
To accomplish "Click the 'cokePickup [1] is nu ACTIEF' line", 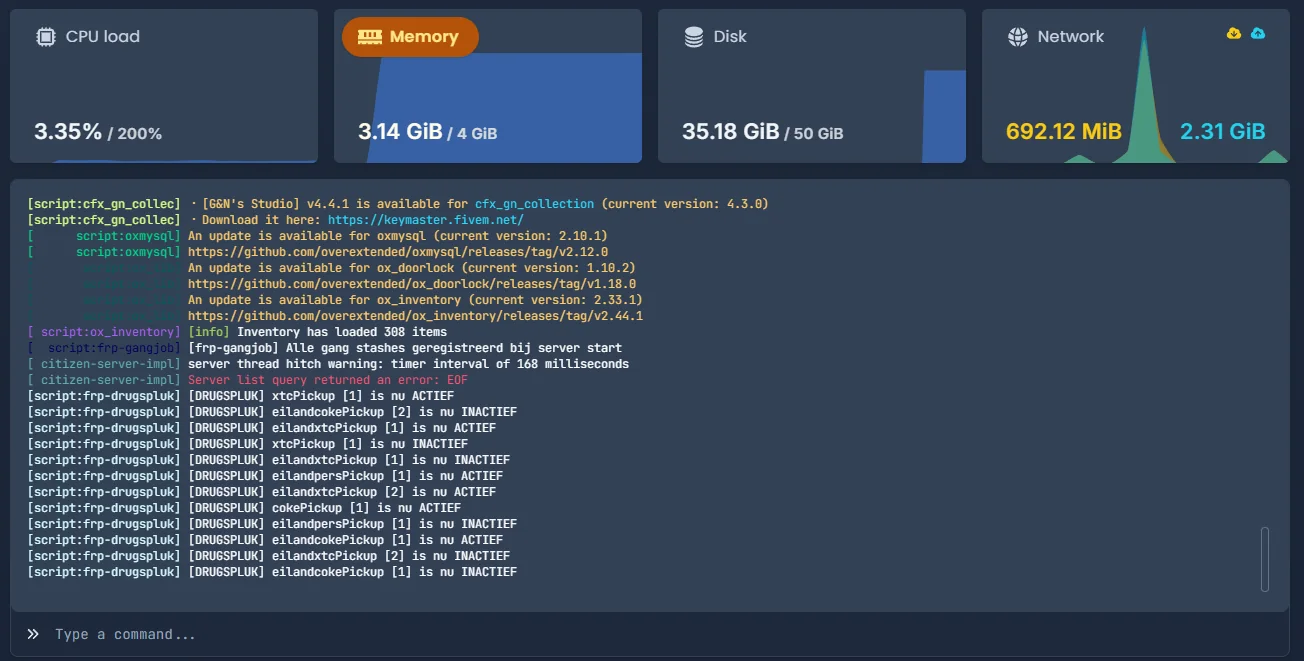I will [324, 508].
